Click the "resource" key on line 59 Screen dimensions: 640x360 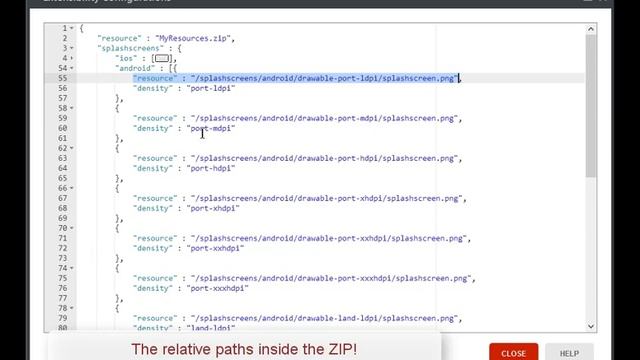click(155, 118)
